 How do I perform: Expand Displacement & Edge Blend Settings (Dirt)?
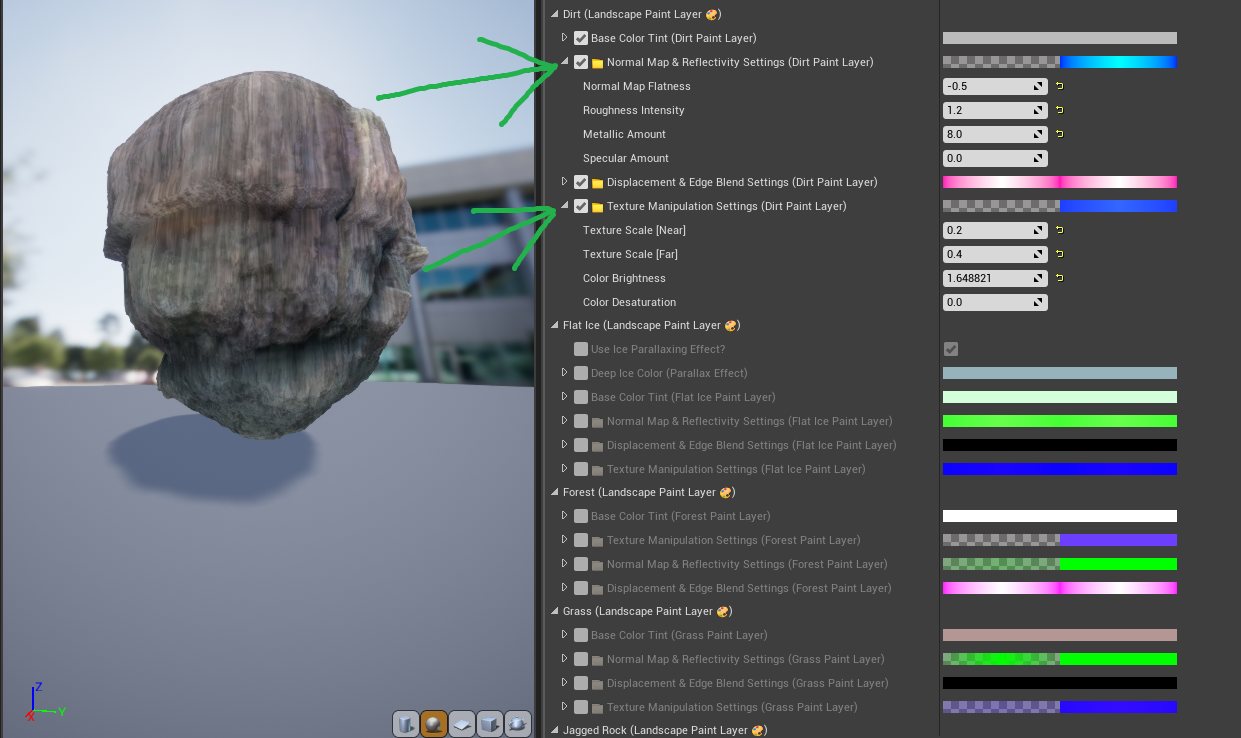(x=564, y=182)
